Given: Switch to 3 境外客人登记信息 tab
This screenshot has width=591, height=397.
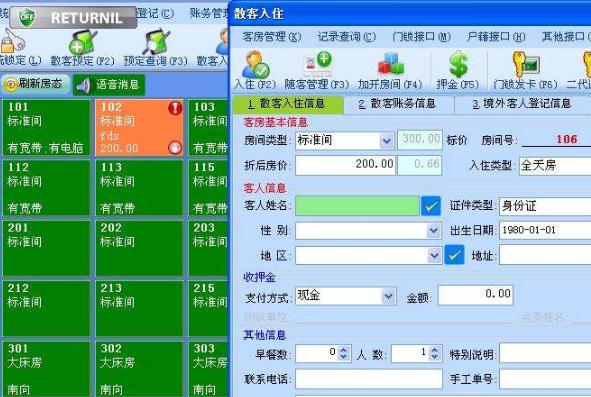Looking at the screenshot, I should (522, 104).
